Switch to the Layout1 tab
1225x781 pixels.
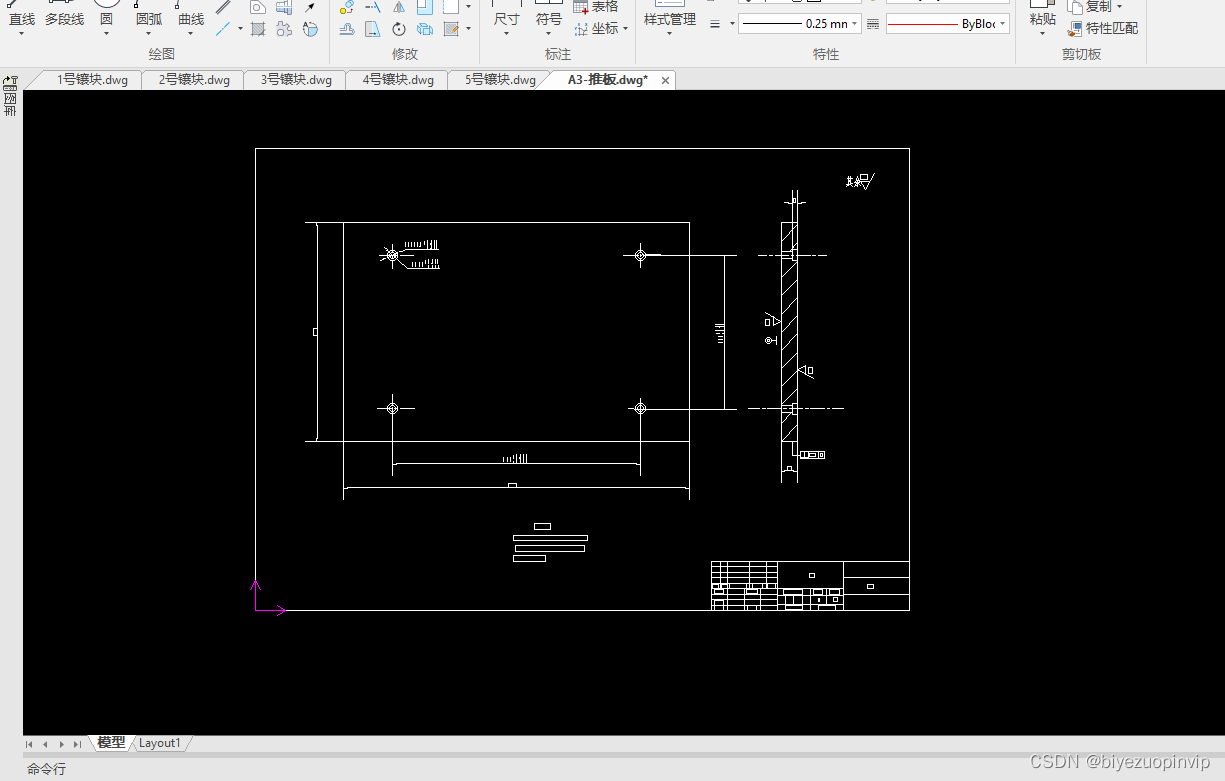coord(160,743)
